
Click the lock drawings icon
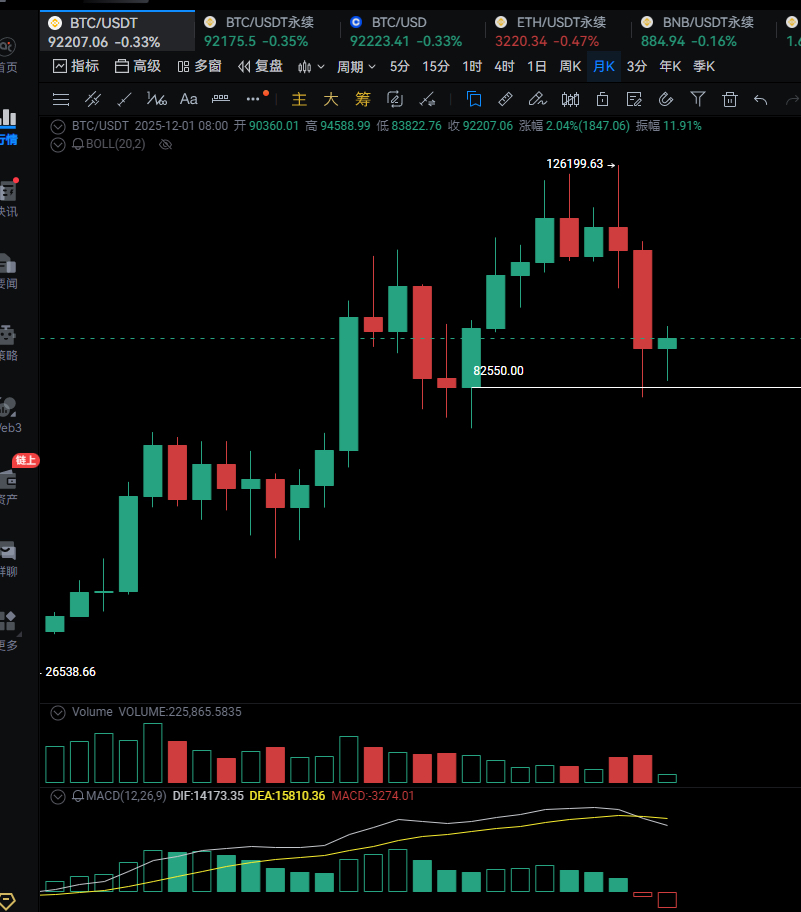[602, 99]
